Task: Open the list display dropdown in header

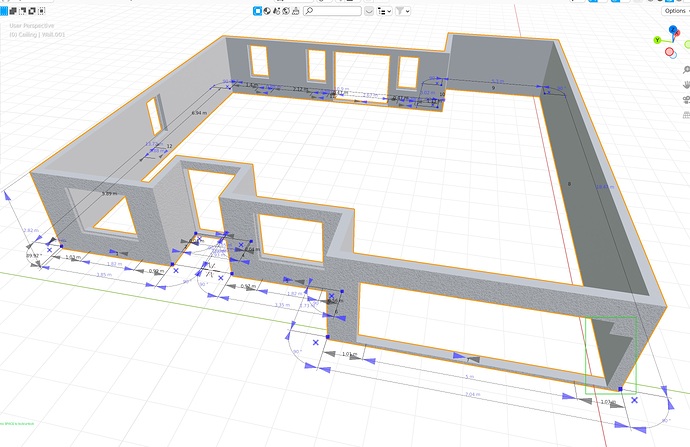Action: pos(385,11)
